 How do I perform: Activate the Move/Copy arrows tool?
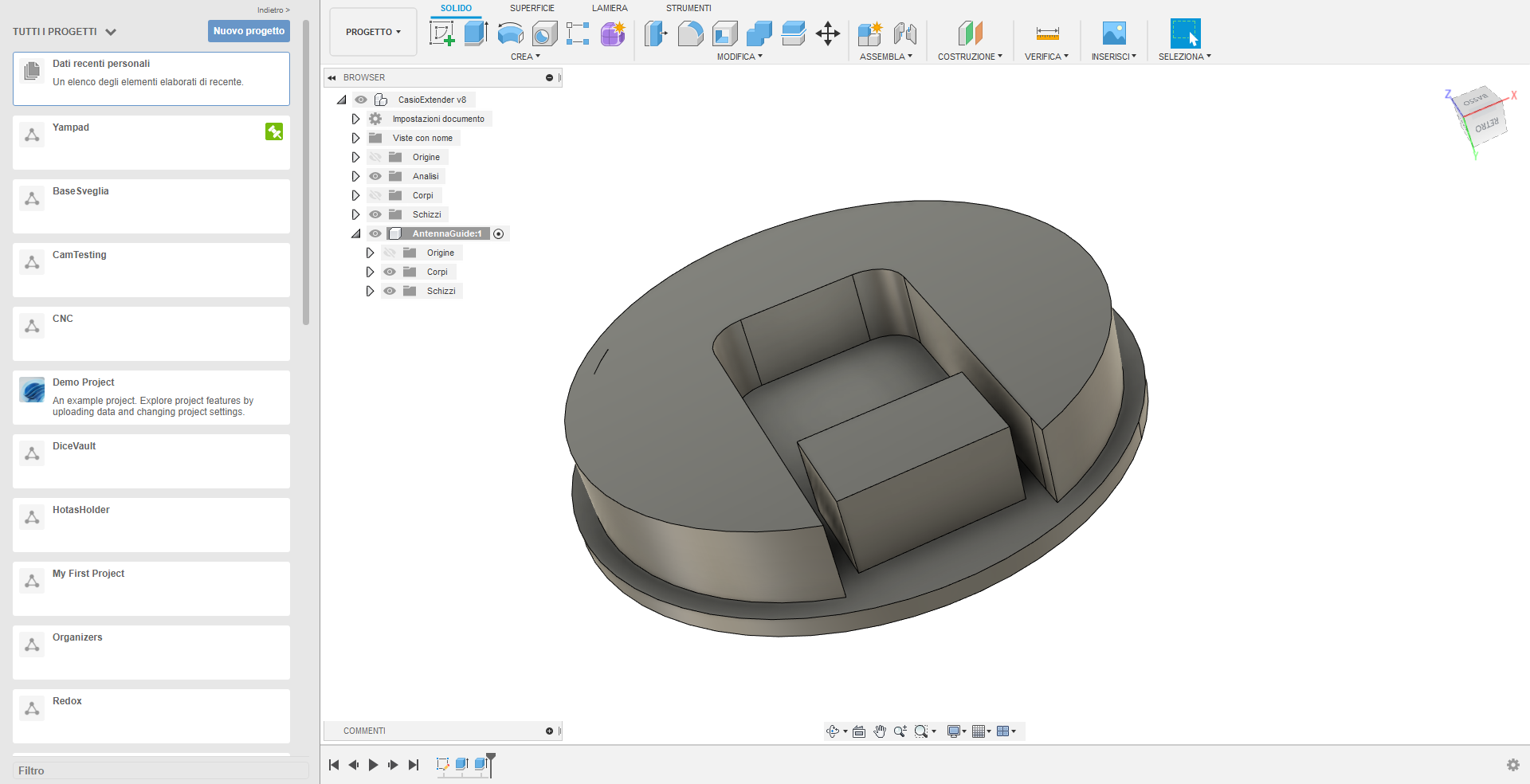tap(828, 33)
